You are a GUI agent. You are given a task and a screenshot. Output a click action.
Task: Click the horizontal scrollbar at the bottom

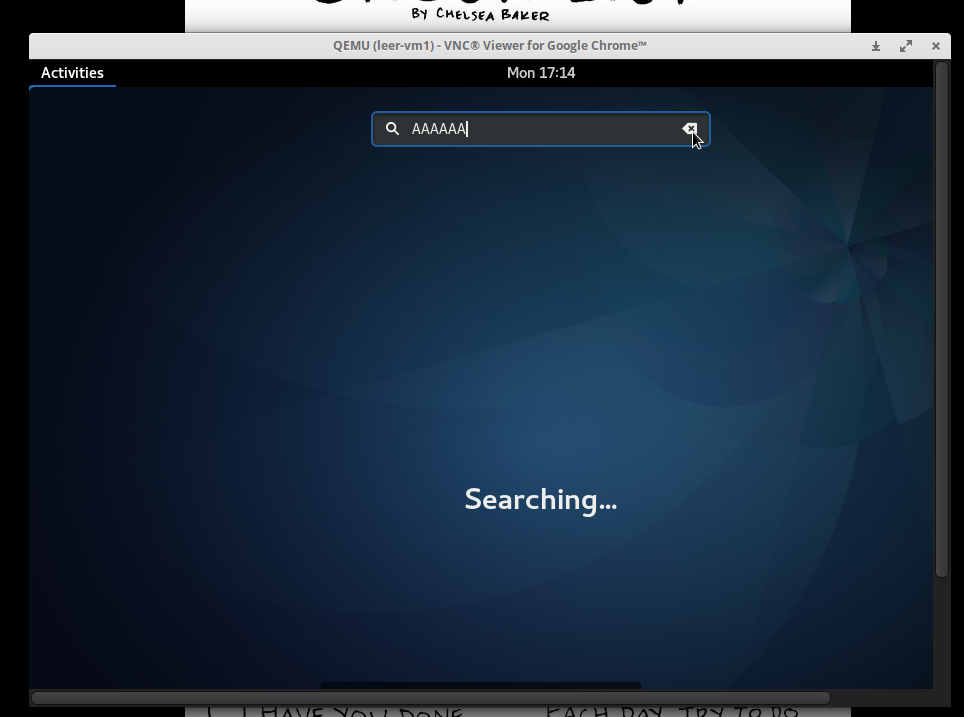click(x=430, y=698)
